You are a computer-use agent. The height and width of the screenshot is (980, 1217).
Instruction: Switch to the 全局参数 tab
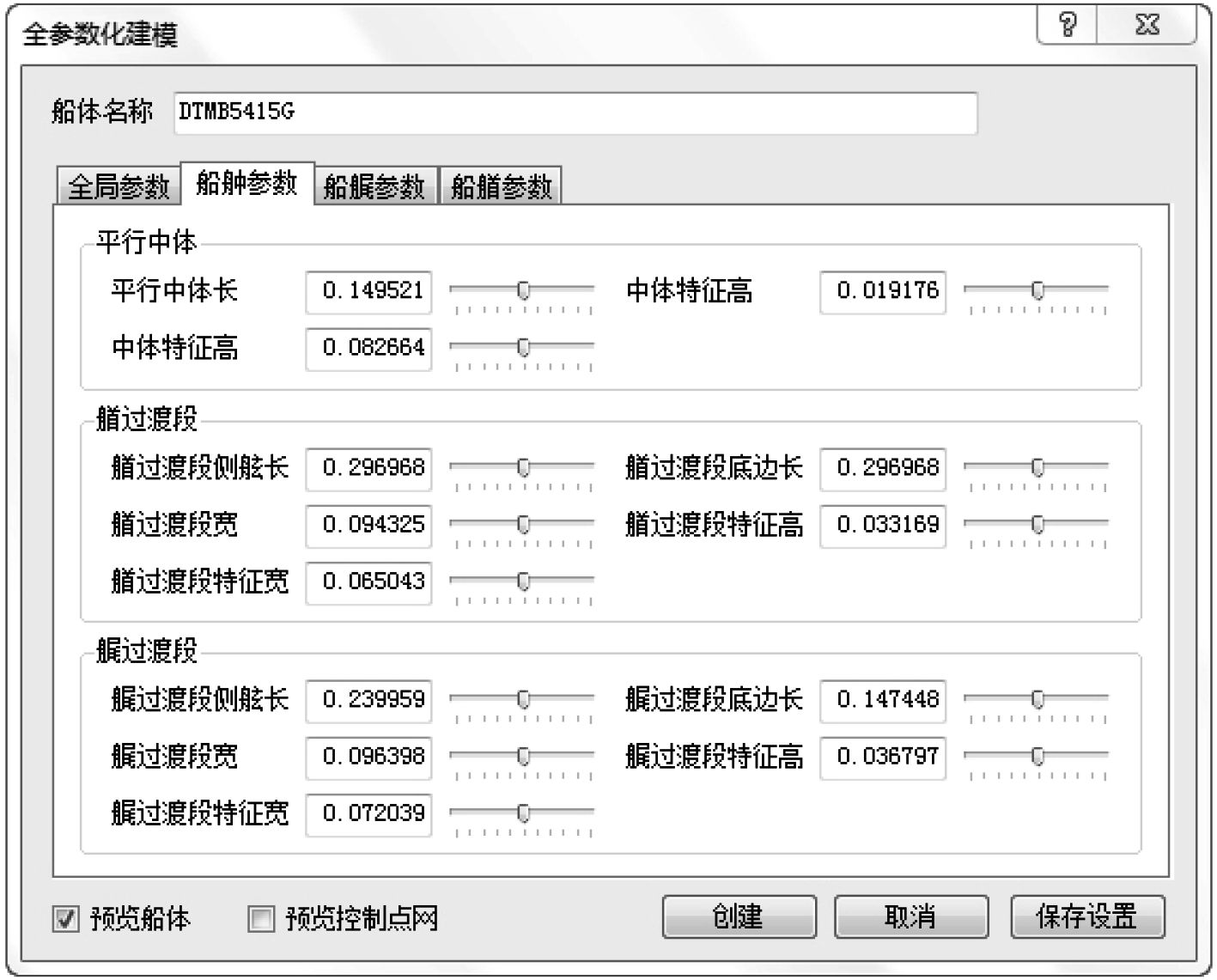[118, 186]
